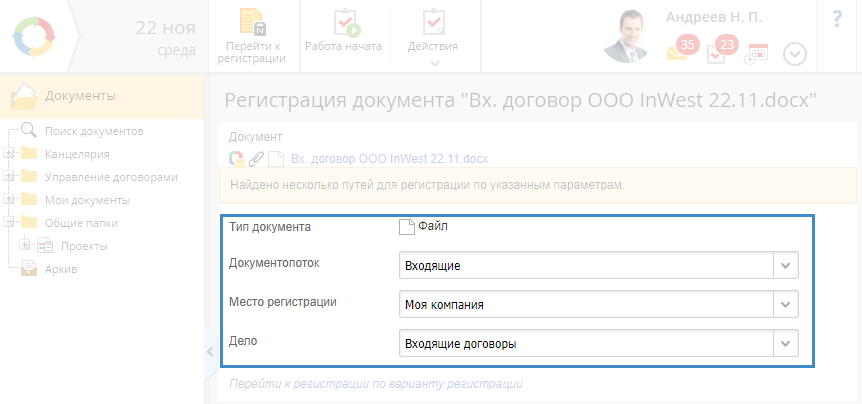Open 'Место регистрации' dropdown arrow
The height and width of the screenshot is (404, 862).
pyautogui.click(x=785, y=304)
